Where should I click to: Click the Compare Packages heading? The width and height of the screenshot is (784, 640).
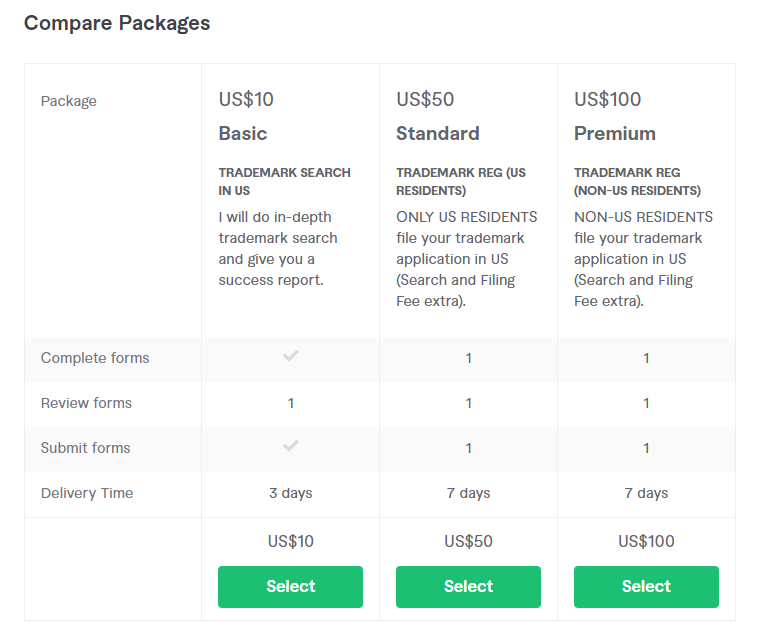point(117,23)
